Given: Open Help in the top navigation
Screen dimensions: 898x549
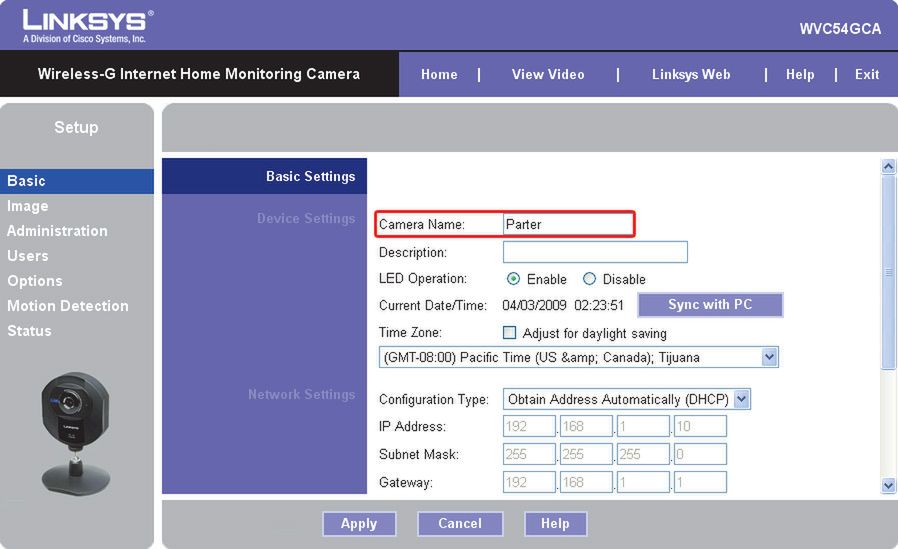Looking at the screenshot, I should 800,74.
